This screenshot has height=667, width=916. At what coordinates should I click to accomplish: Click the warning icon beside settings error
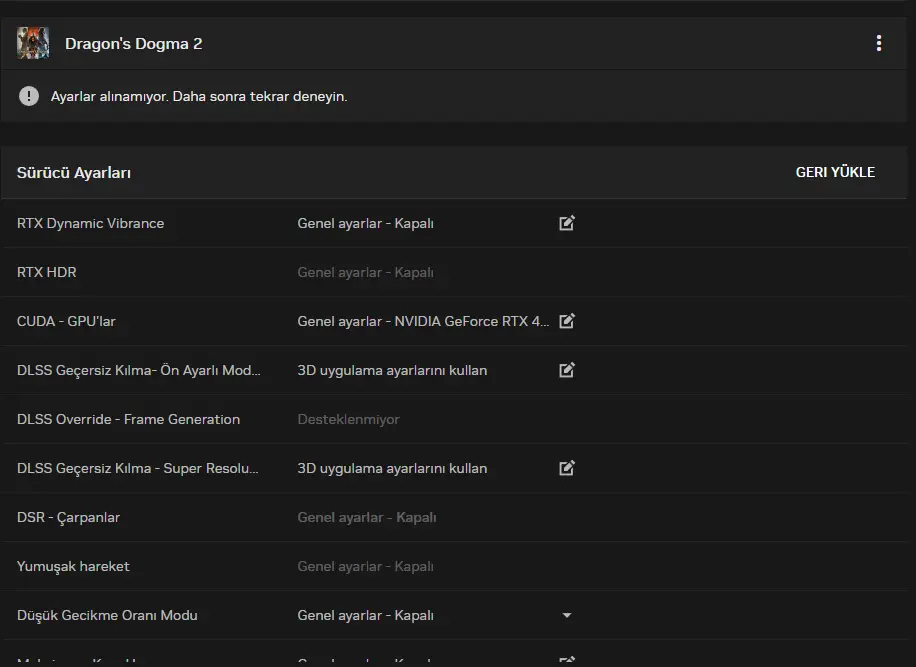pos(29,96)
